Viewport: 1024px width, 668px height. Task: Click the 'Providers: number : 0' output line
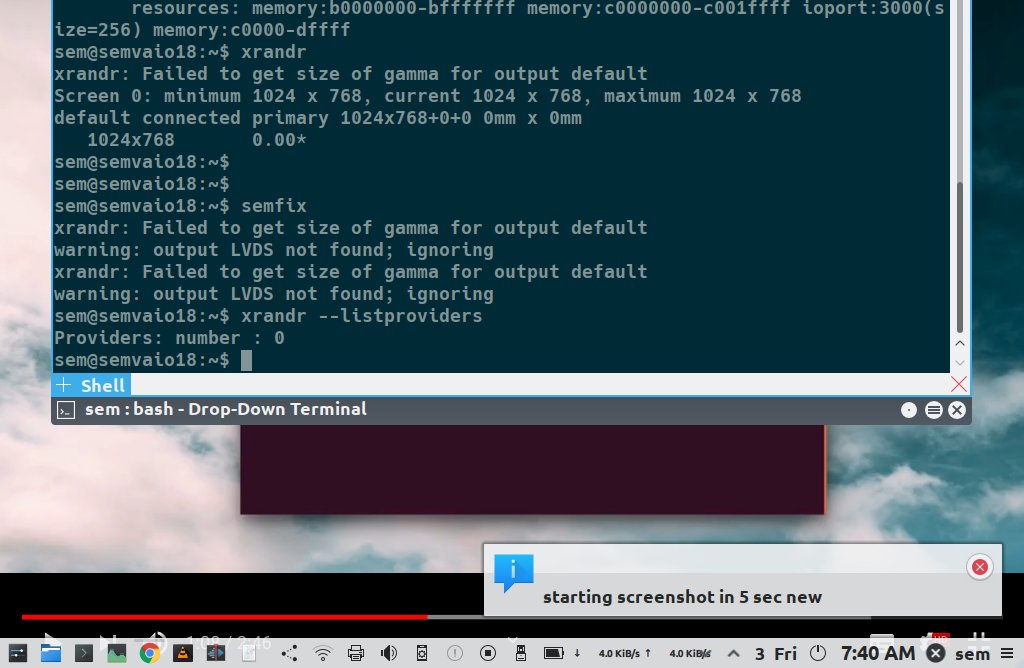tap(169, 338)
